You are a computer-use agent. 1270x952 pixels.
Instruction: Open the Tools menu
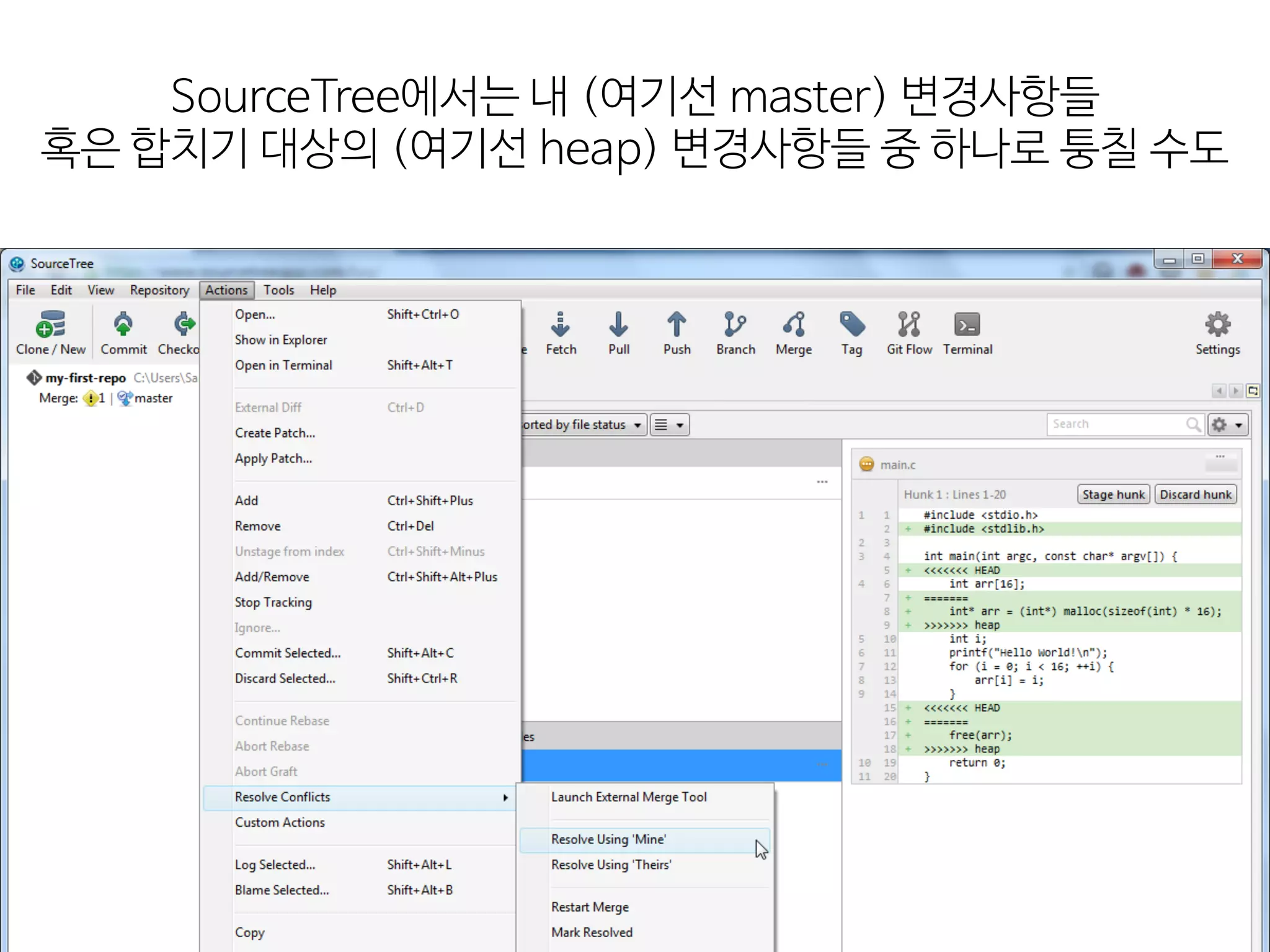[278, 290]
